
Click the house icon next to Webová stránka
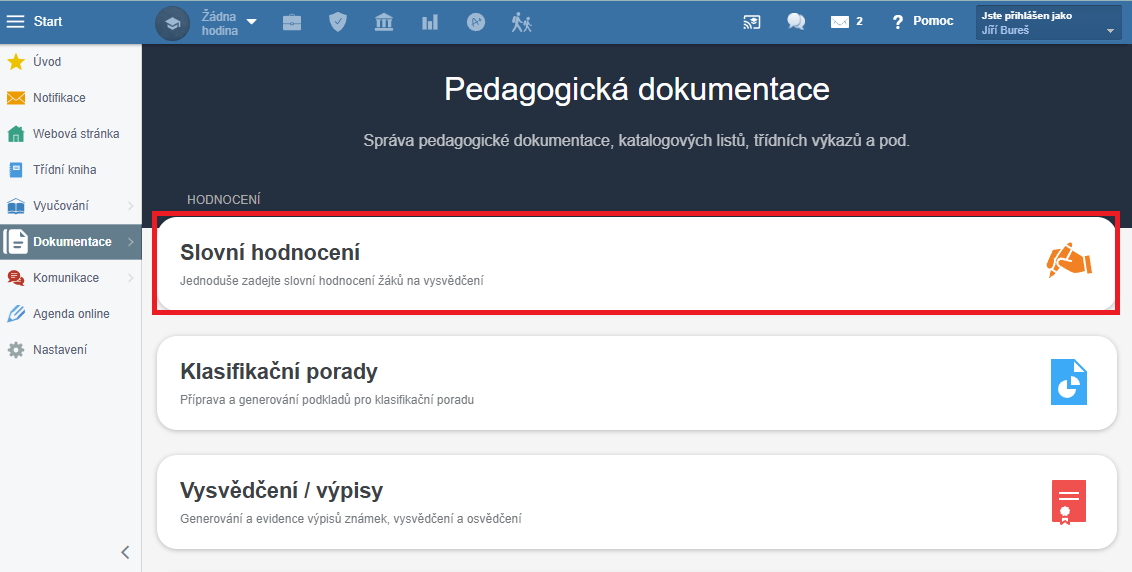point(16,134)
